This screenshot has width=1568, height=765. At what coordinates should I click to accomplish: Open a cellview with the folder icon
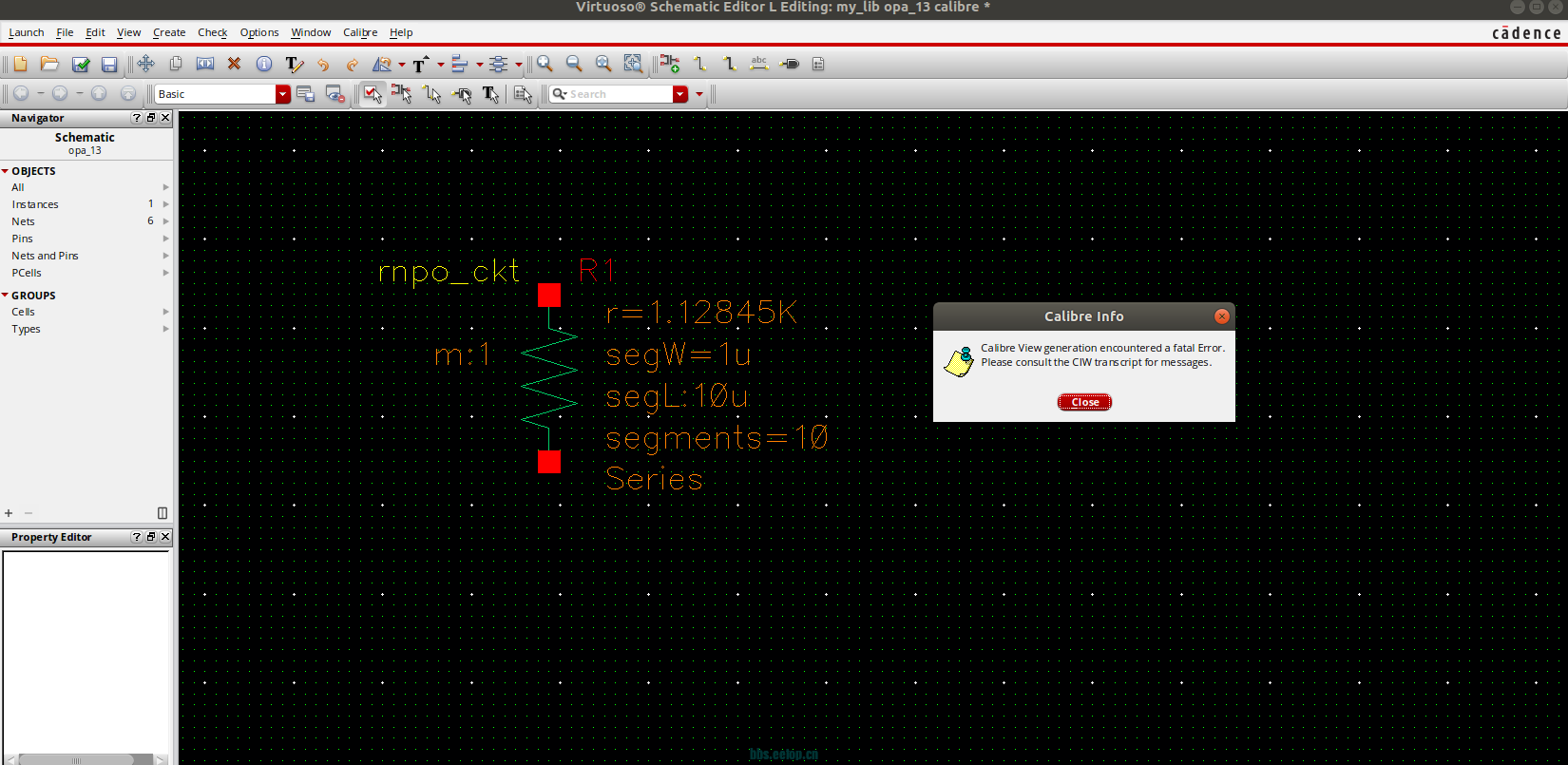[x=50, y=64]
